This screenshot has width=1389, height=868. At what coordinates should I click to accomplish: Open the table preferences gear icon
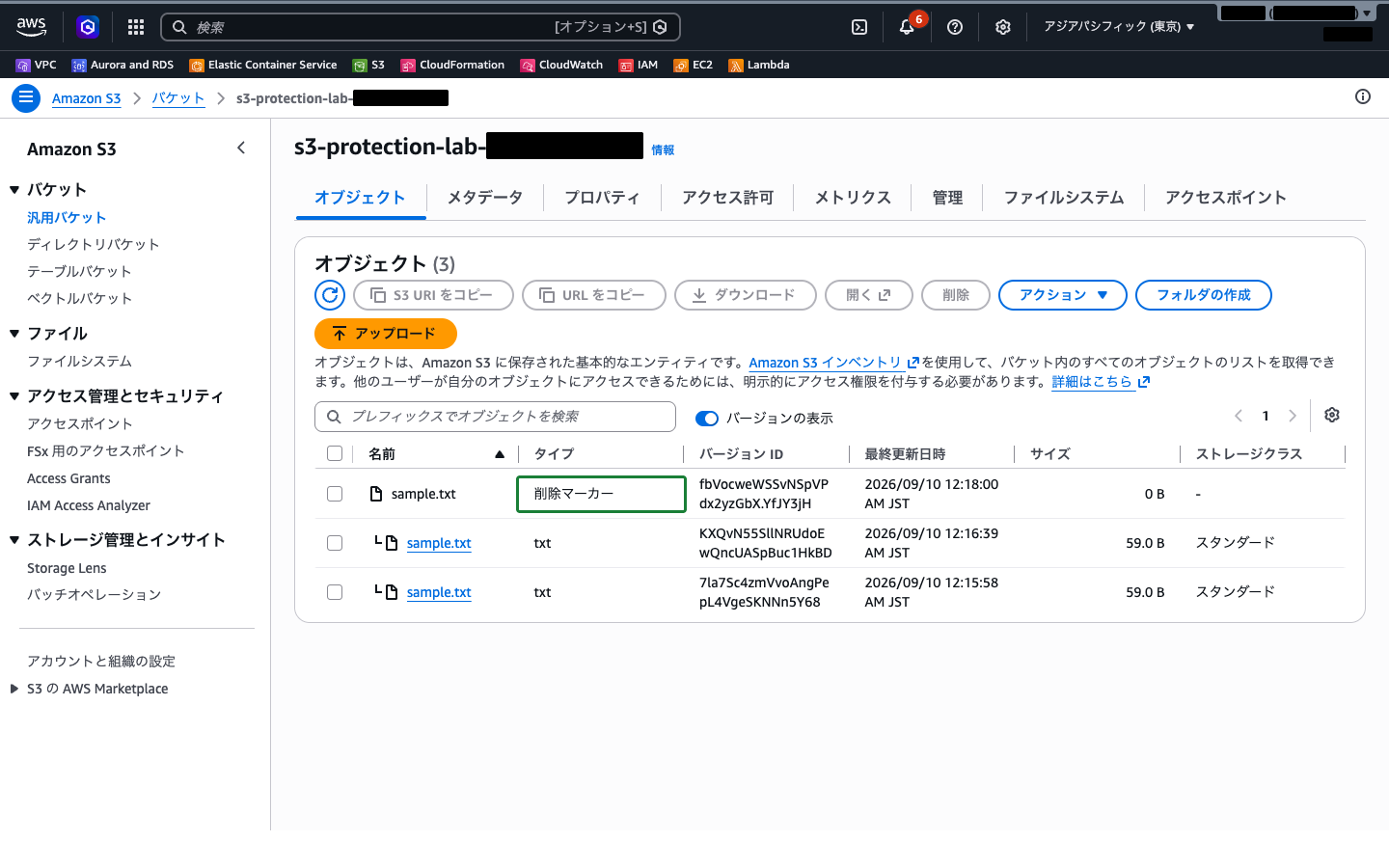[x=1332, y=415]
